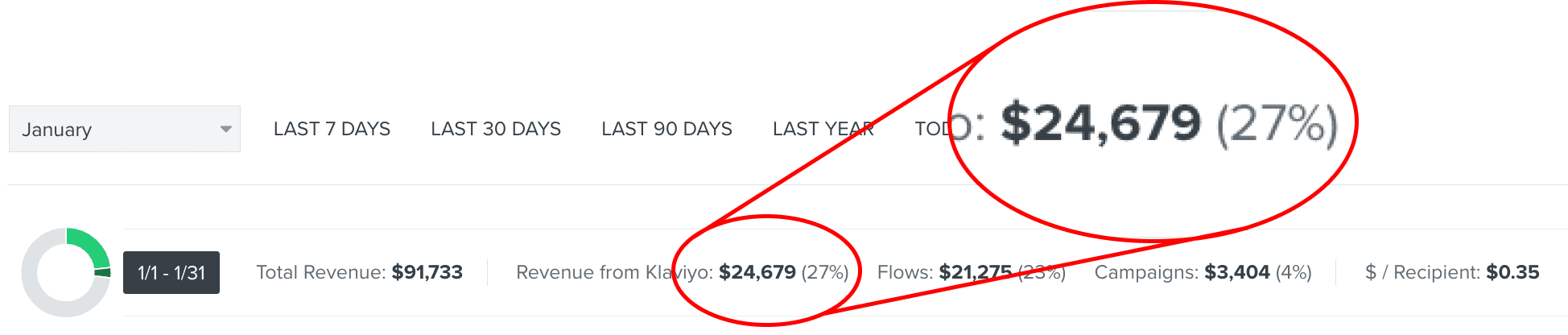Select the LAST 7 DAYS range

coord(332,129)
